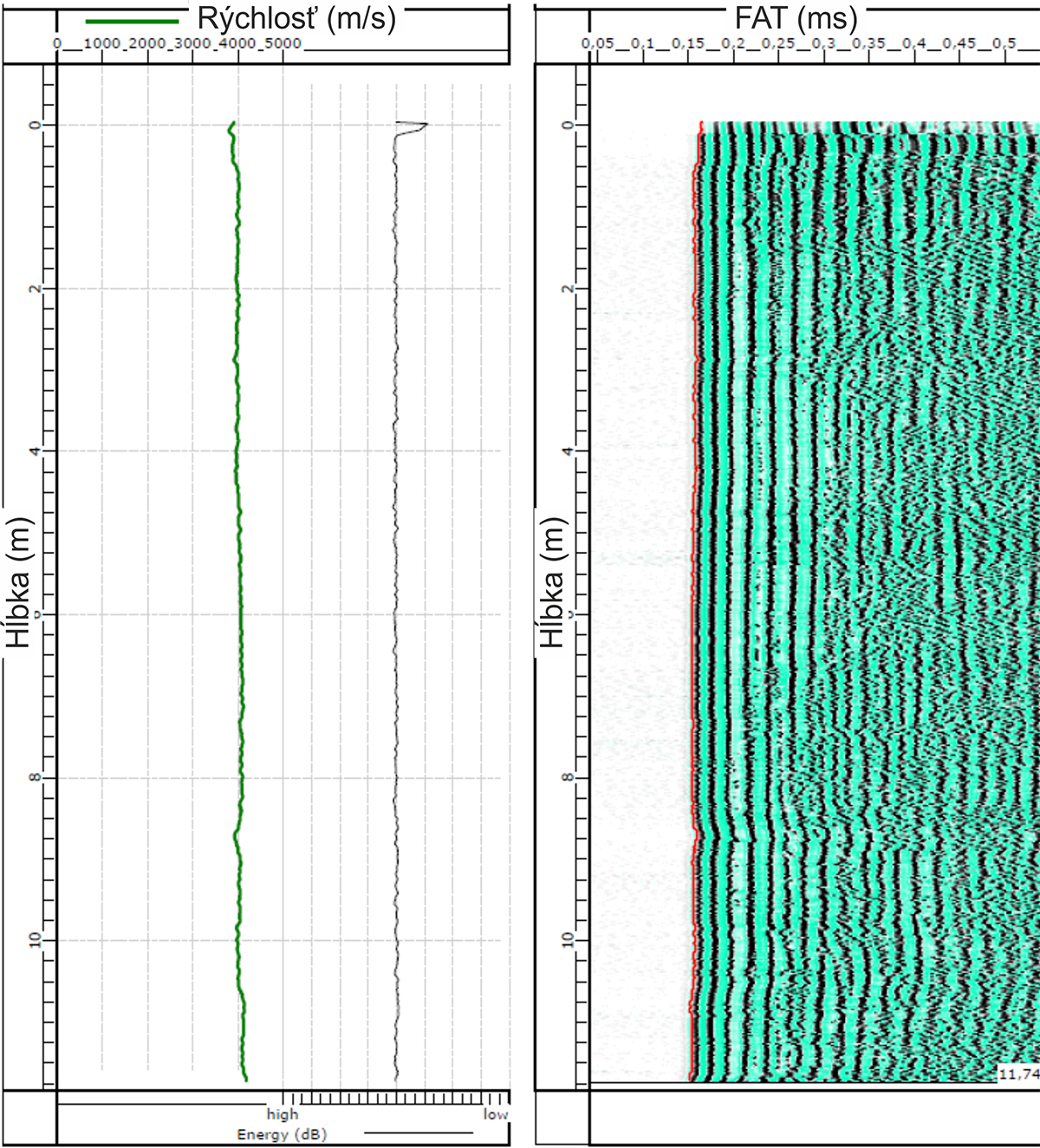The height and width of the screenshot is (1148, 1040).
Task: Click depth tick 8 on FAT track
Action: click(x=569, y=778)
